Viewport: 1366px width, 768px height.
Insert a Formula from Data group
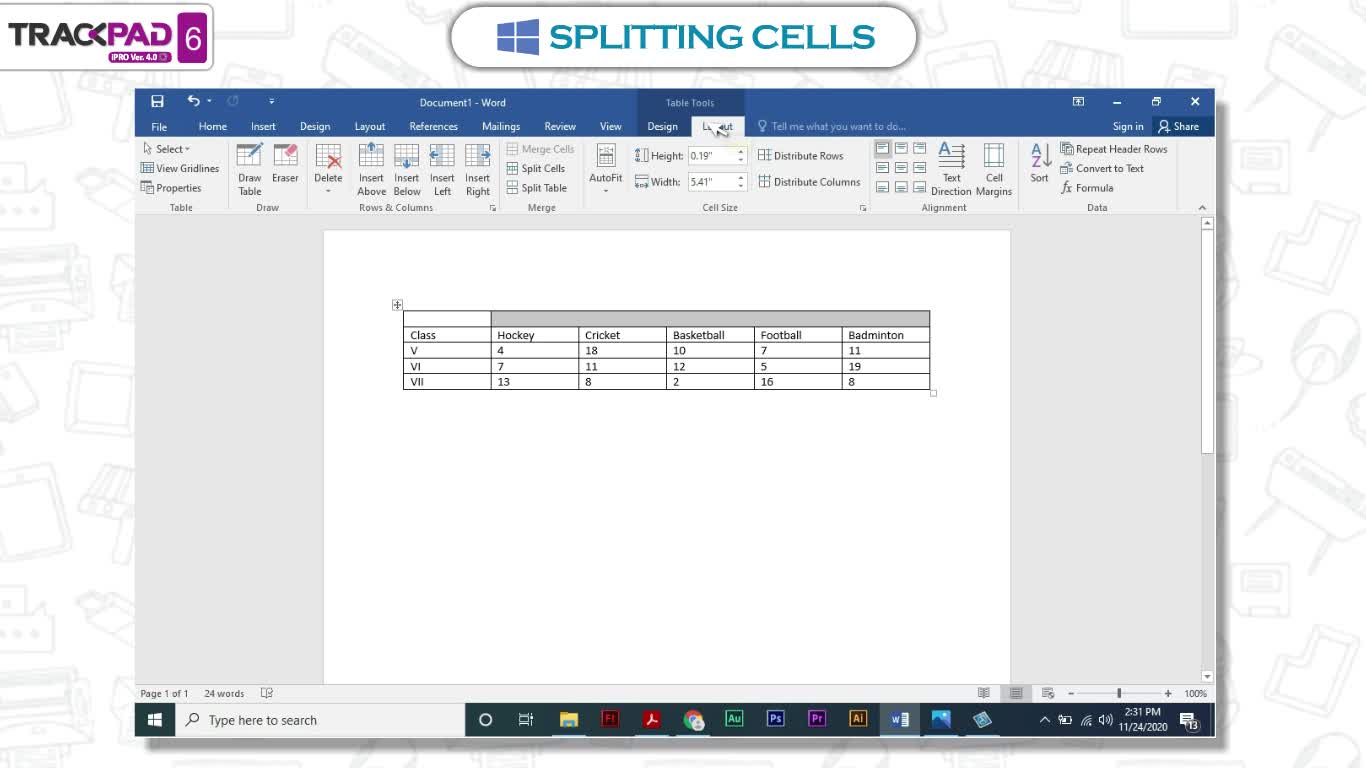1087,187
